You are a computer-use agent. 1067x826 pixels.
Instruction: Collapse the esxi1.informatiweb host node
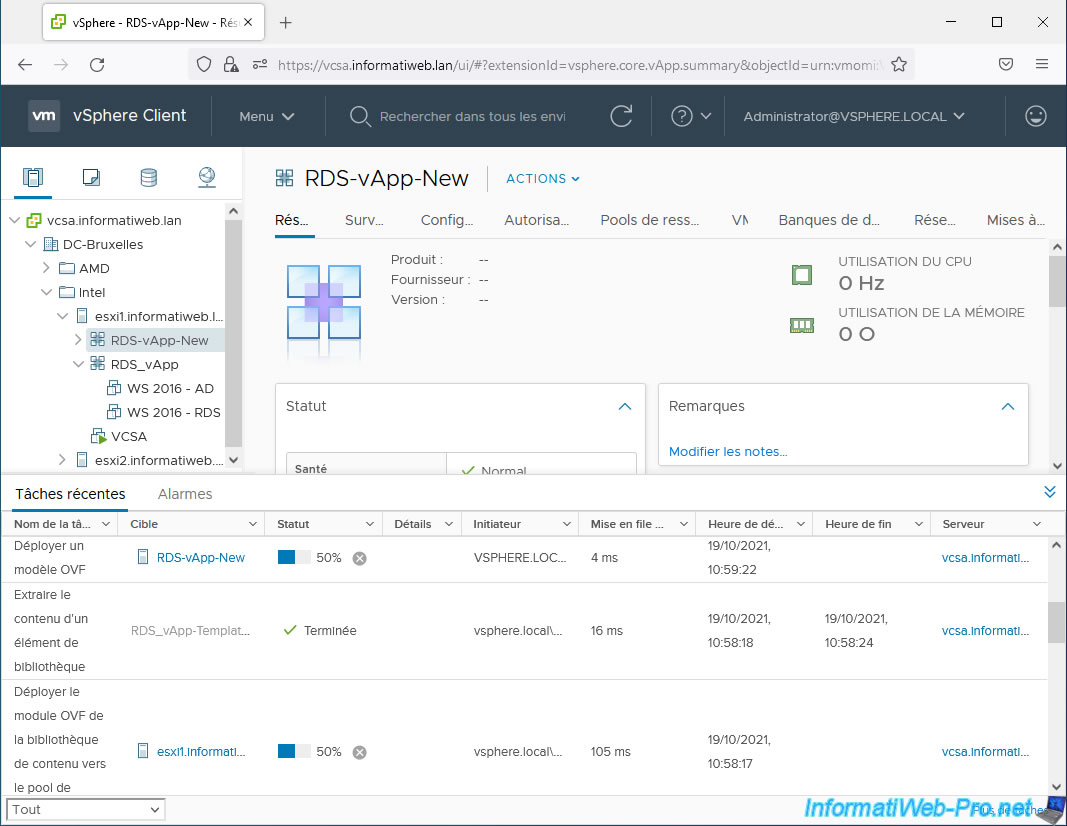click(63, 316)
